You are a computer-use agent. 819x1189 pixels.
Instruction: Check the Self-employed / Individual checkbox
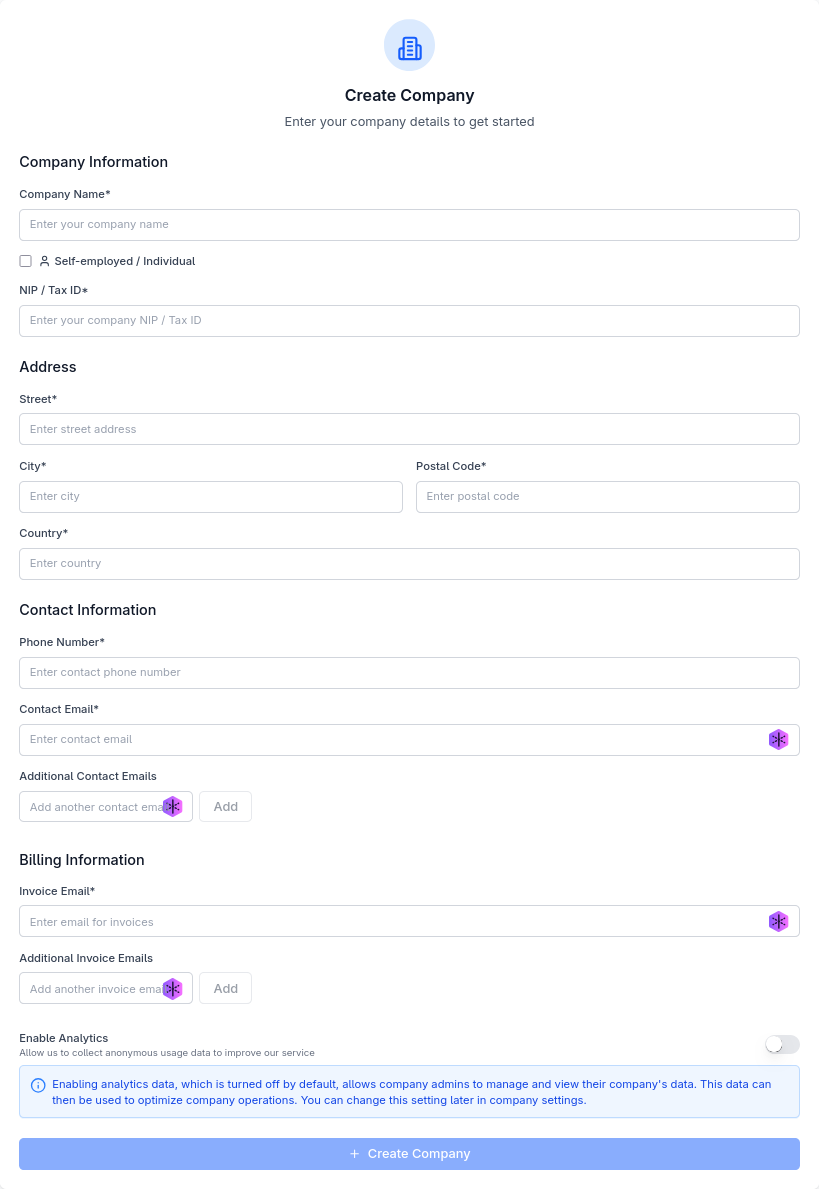(x=25, y=261)
